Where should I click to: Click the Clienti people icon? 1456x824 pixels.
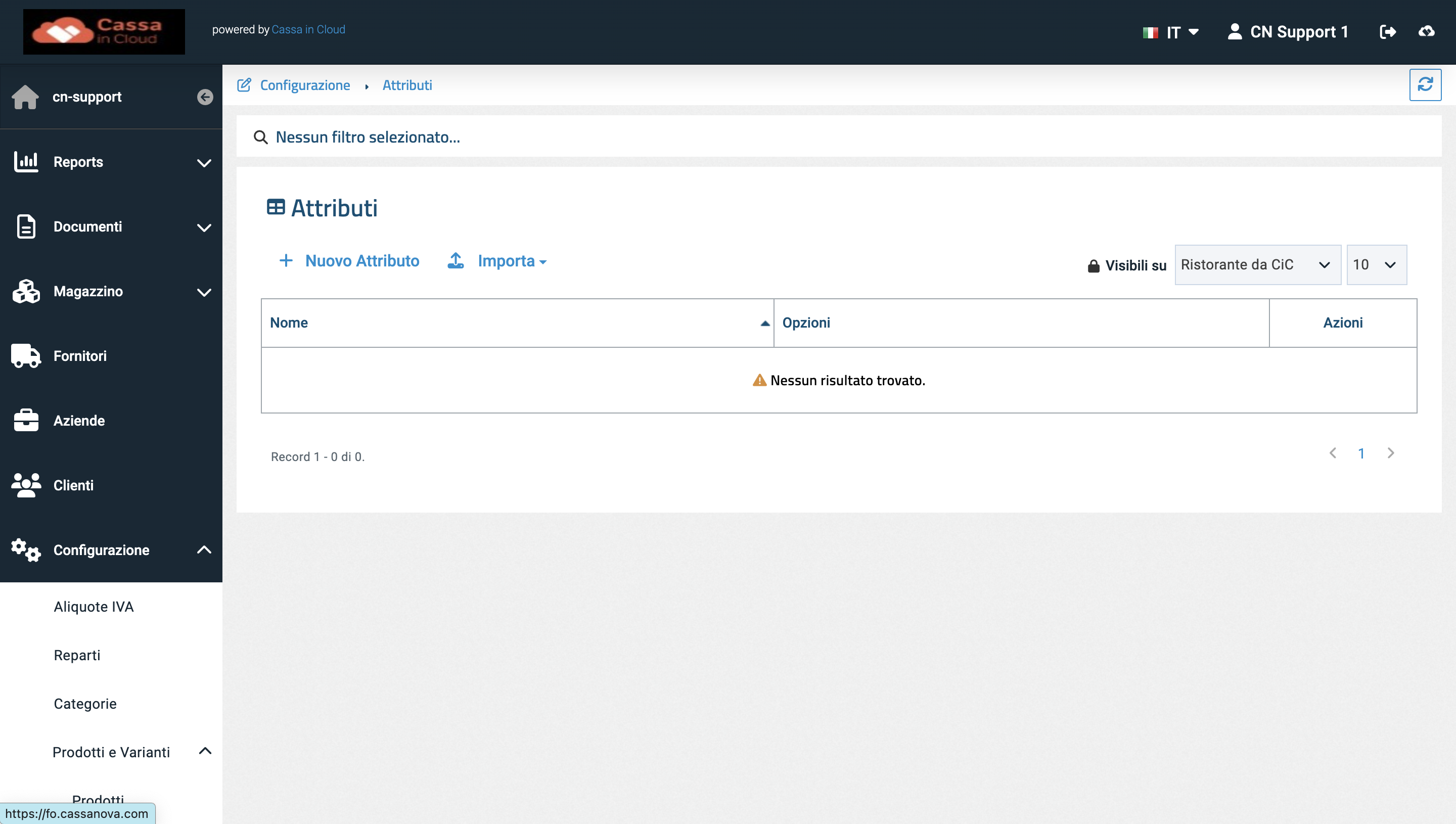click(x=25, y=485)
